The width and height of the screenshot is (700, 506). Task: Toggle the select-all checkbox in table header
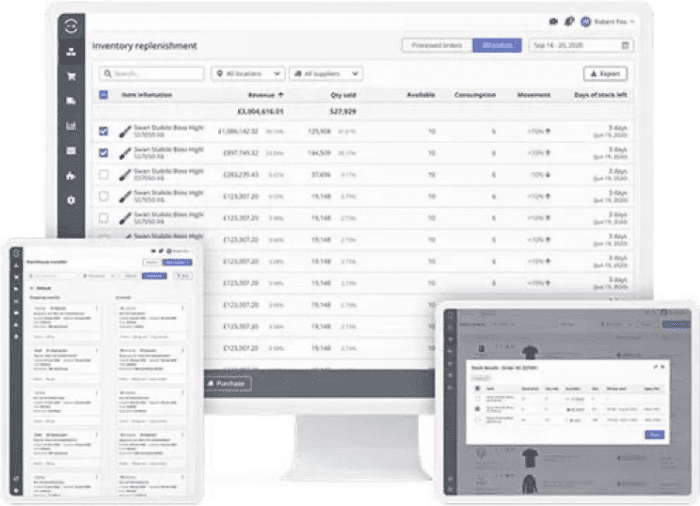tap(104, 95)
